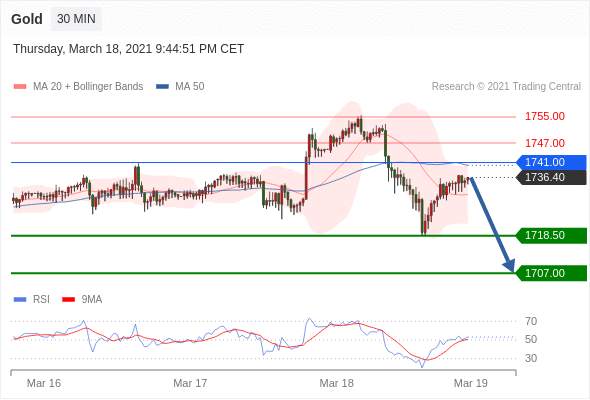Click the pink MA 20 legend swatch

tap(20, 87)
